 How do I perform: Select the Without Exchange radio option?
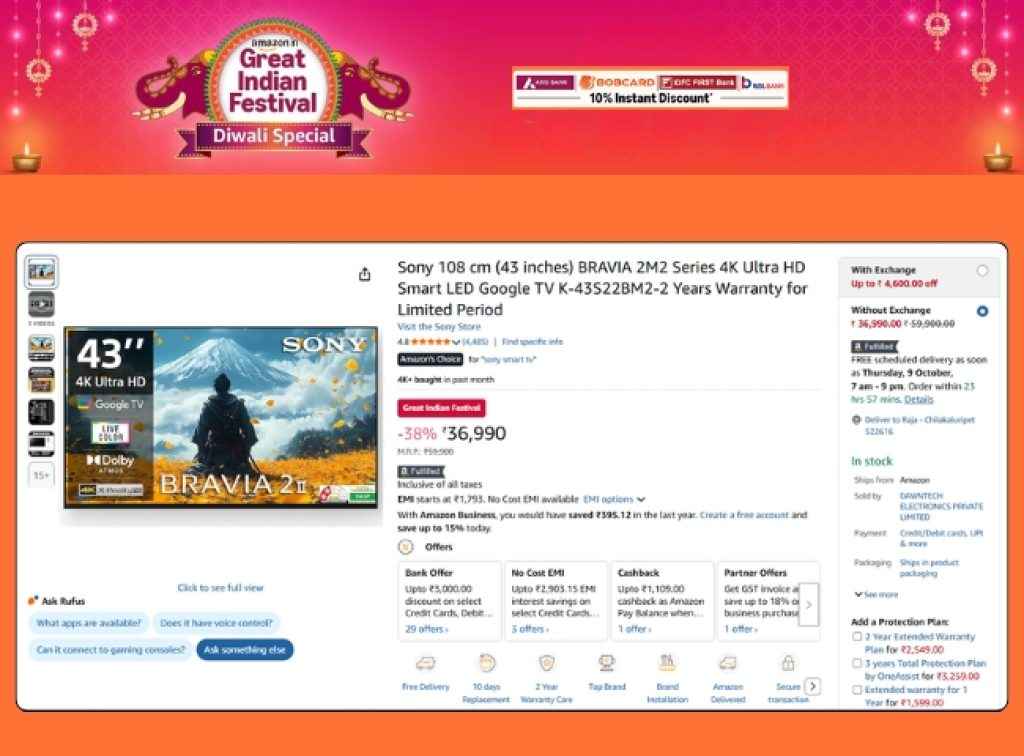tap(982, 311)
